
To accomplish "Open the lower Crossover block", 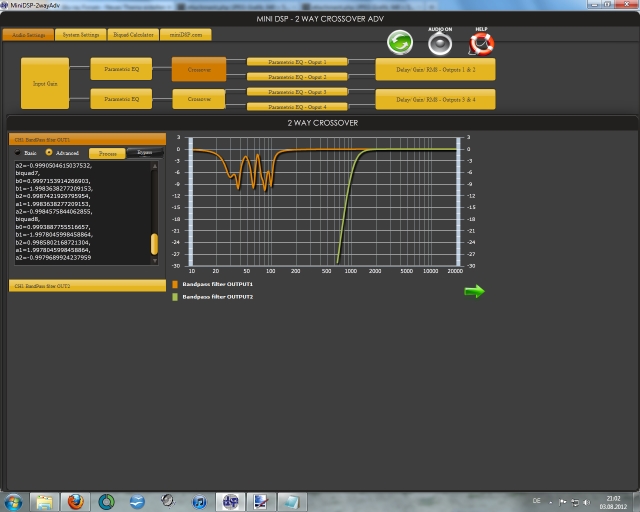I will [199, 99].
